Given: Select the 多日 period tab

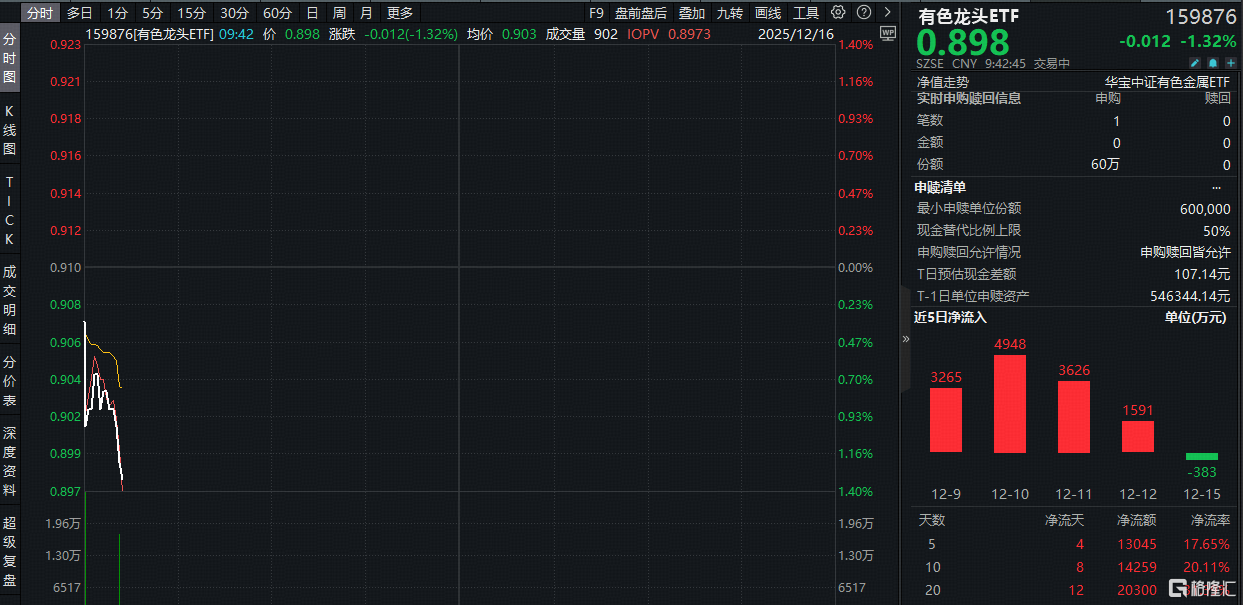Looking at the screenshot, I should (x=80, y=13).
